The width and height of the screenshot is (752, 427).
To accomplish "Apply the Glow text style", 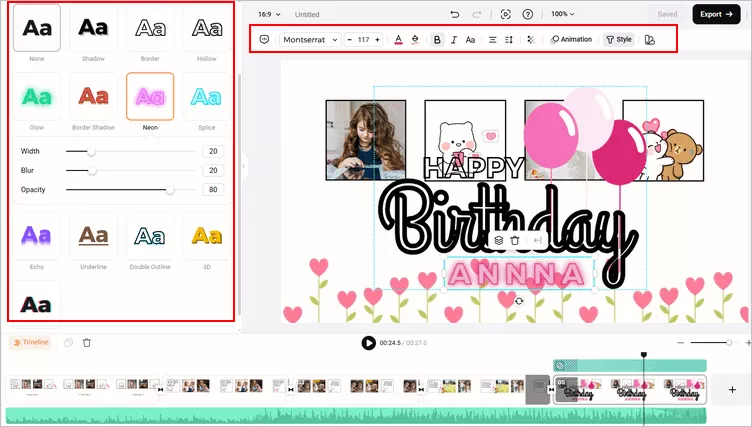I will 37,96.
